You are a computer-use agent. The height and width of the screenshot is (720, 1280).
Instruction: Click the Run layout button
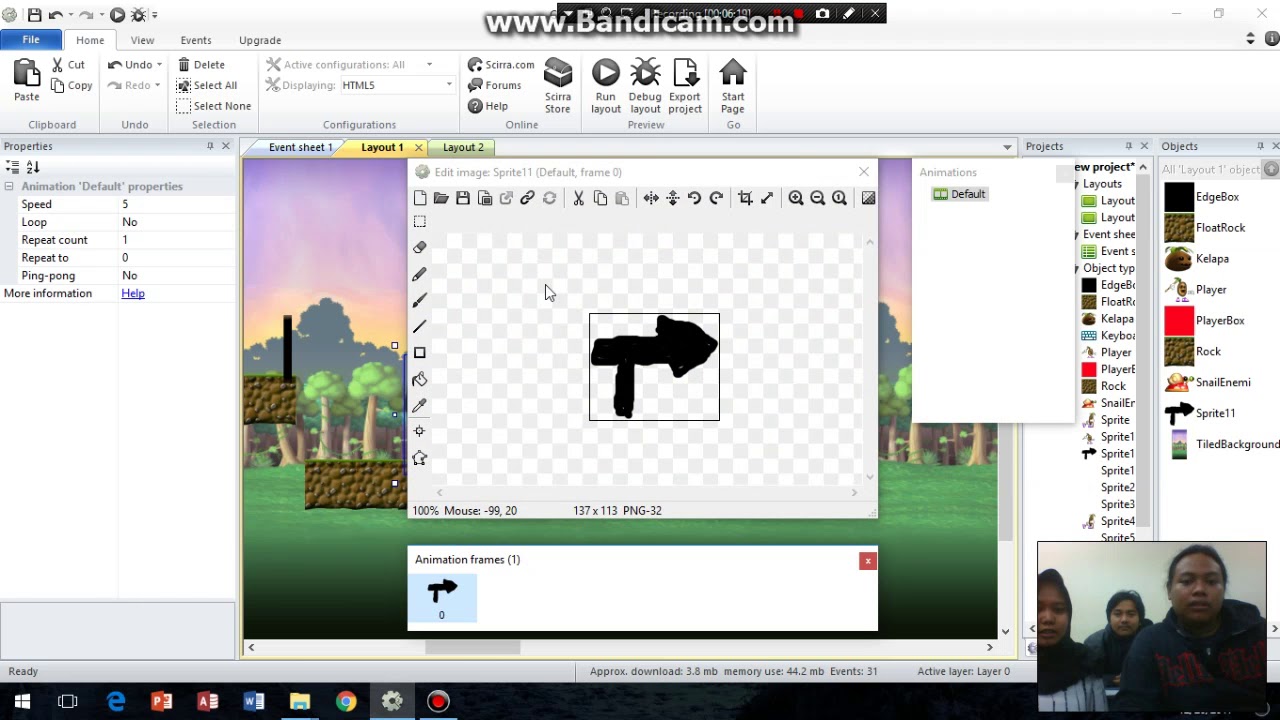(605, 87)
